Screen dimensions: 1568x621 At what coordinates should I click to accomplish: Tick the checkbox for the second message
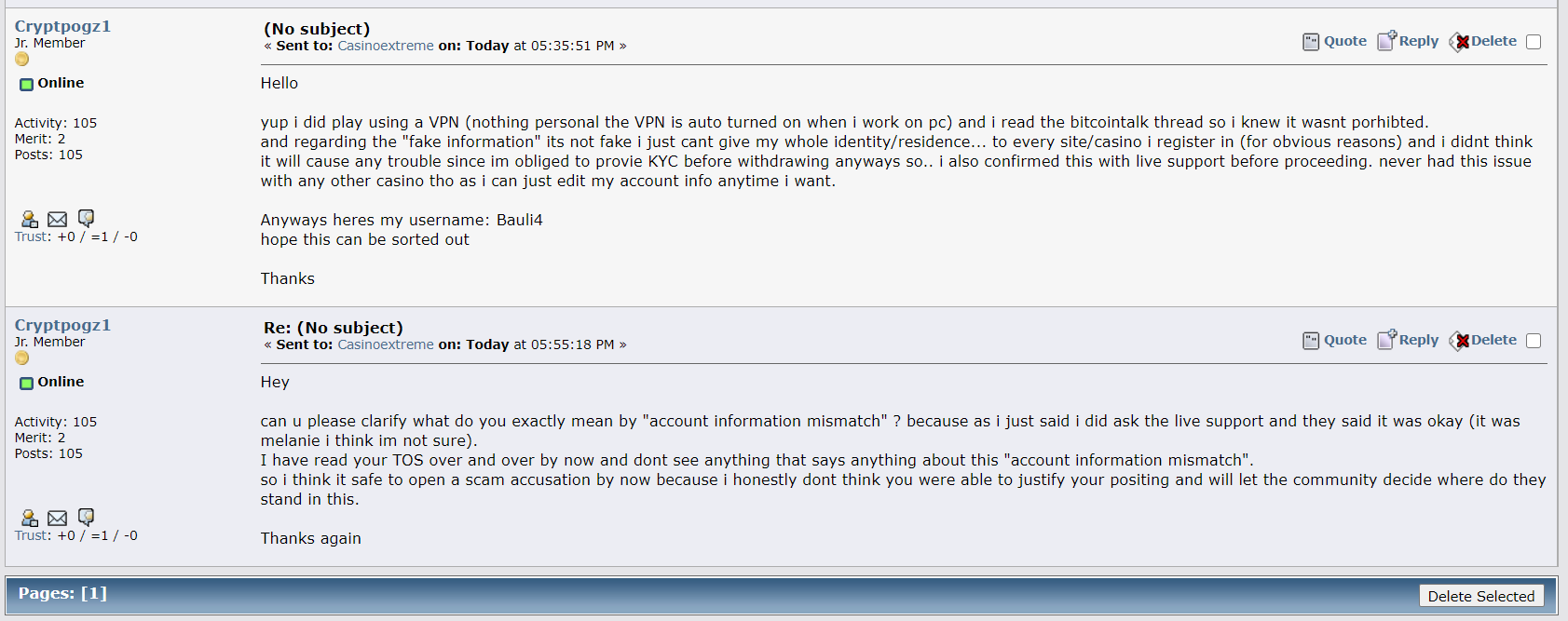pyautogui.click(x=1534, y=341)
